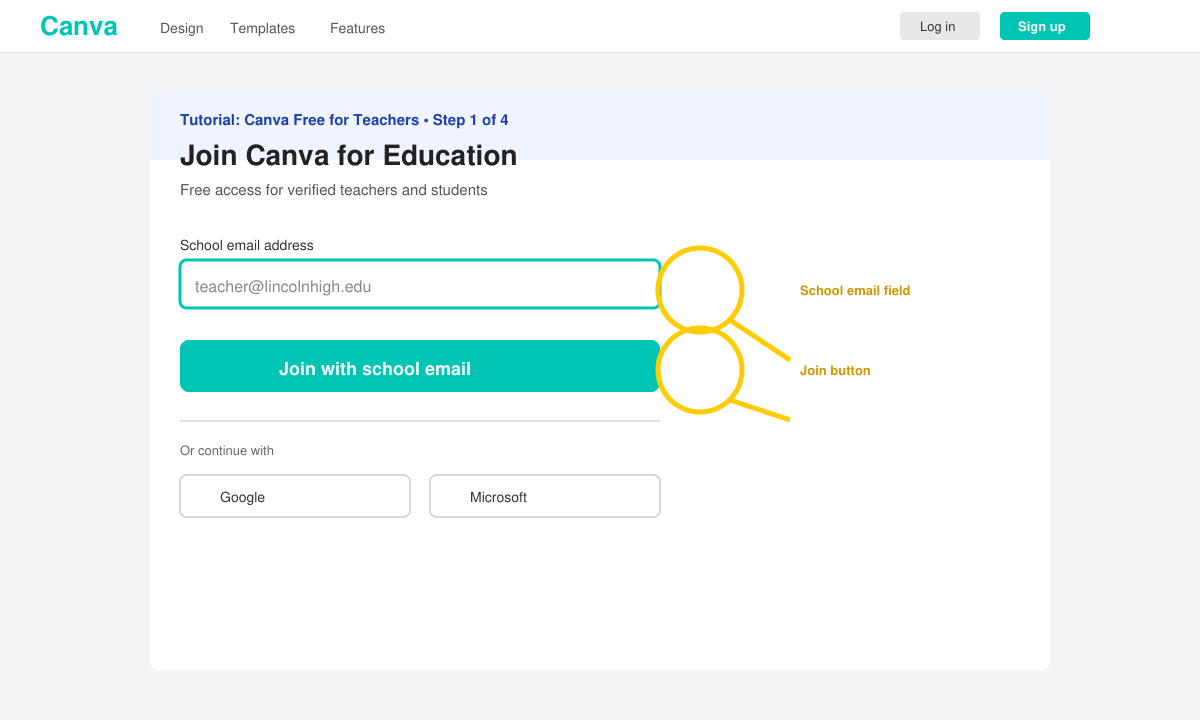The width and height of the screenshot is (1200, 720).
Task: Focus the School email address field
Action: [420, 284]
